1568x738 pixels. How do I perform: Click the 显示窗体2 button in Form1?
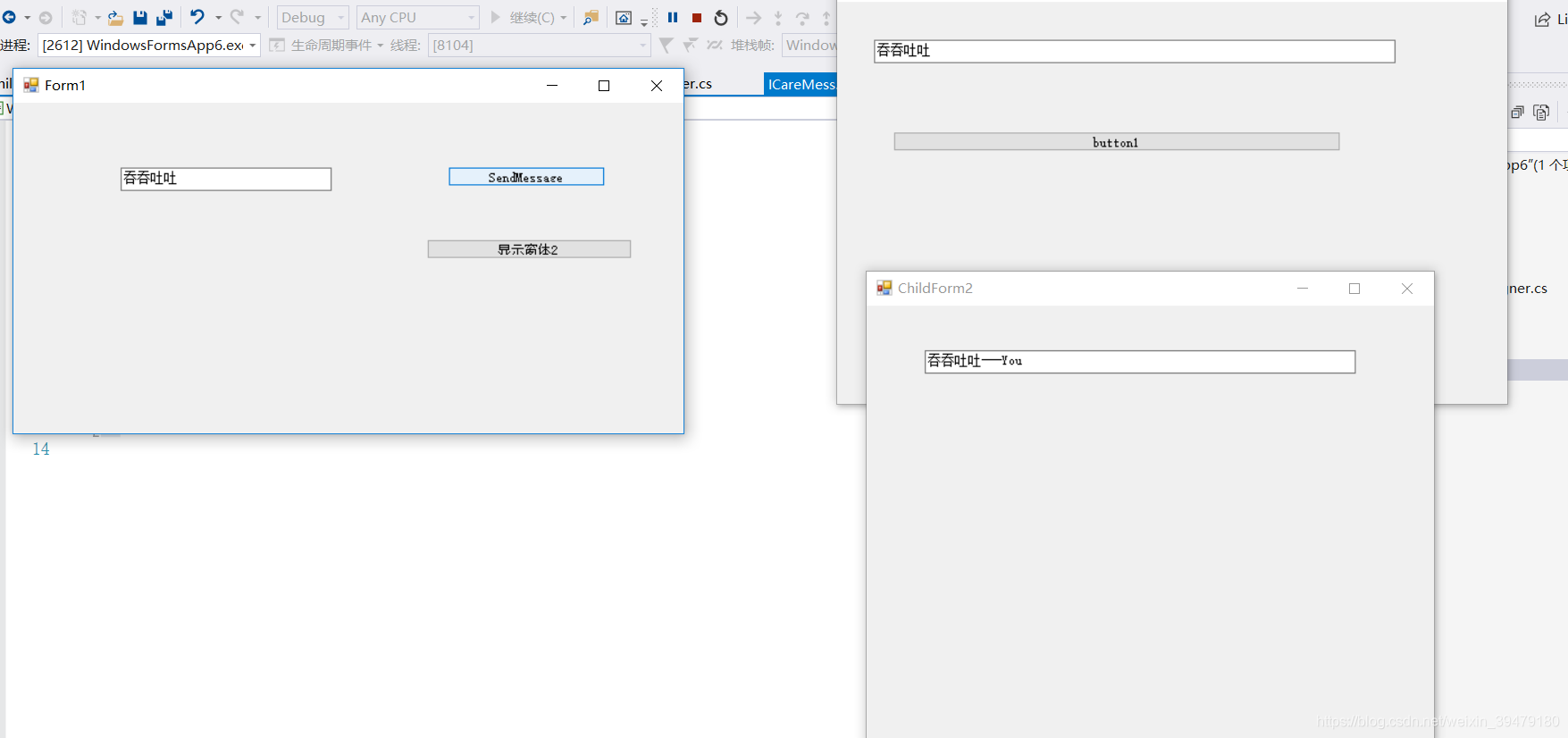pos(529,249)
